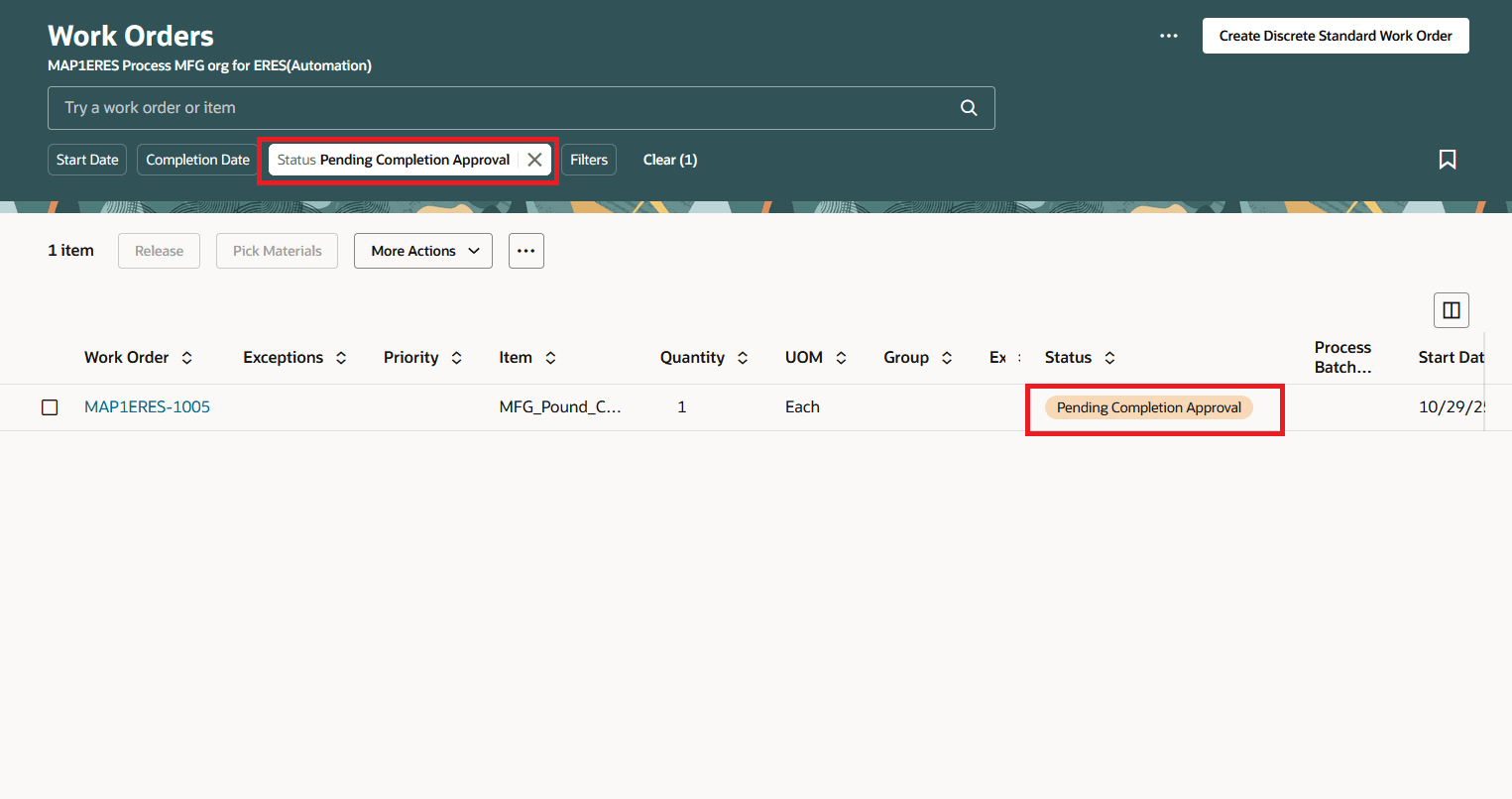Remove the Pending Completion Approval status filter
This screenshot has width=1512, height=799.
coord(534,160)
